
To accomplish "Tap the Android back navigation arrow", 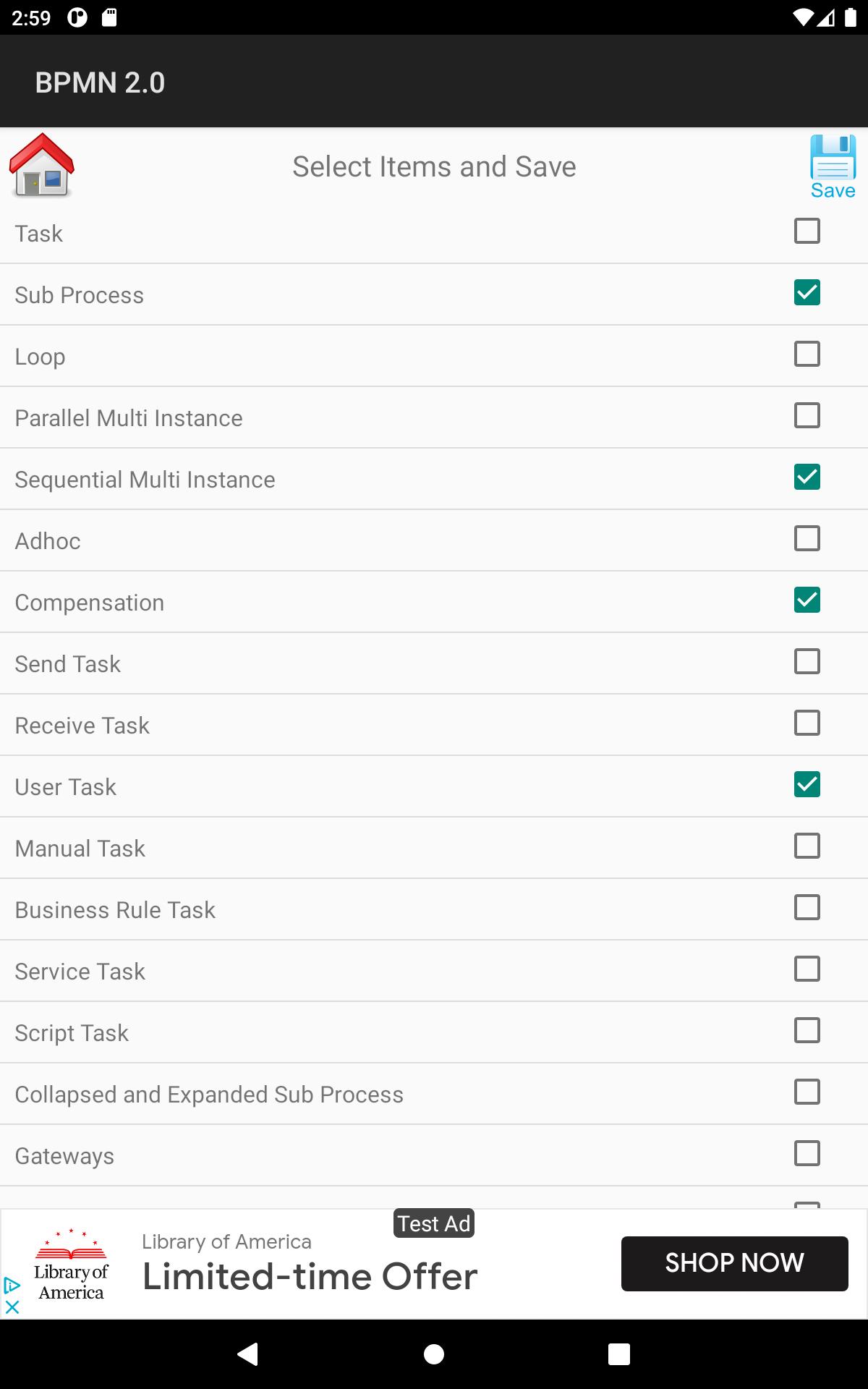I will pyautogui.click(x=248, y=1354).
